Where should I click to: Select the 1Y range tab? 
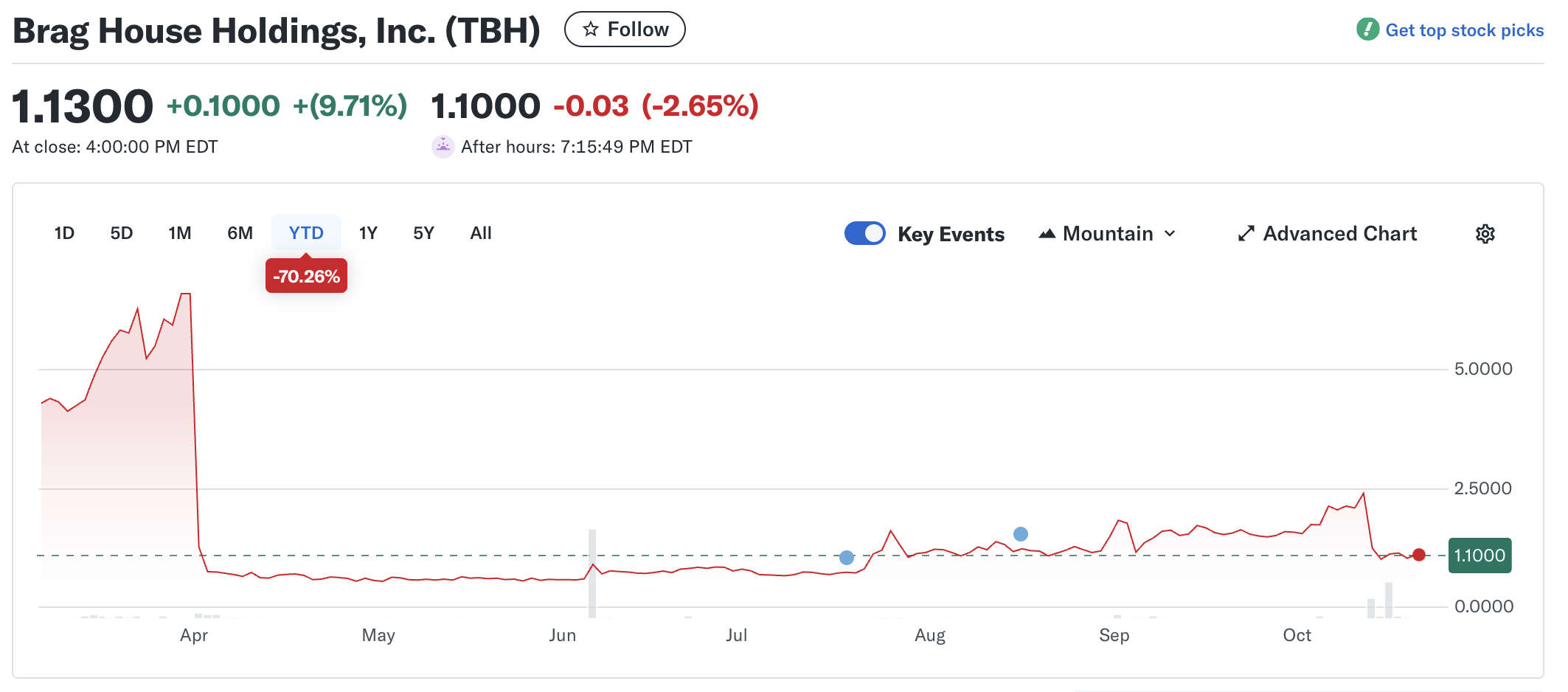(x=368, y=233)
